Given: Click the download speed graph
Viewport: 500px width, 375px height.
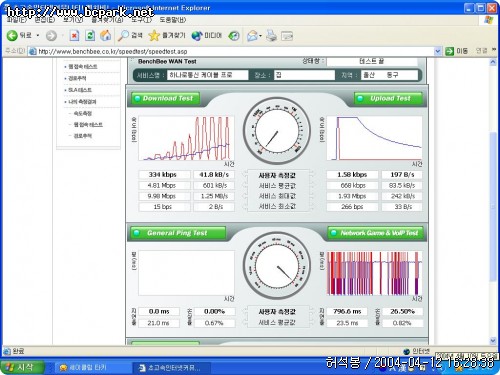Looking at the screenshot, I should (x=186, y=138).
